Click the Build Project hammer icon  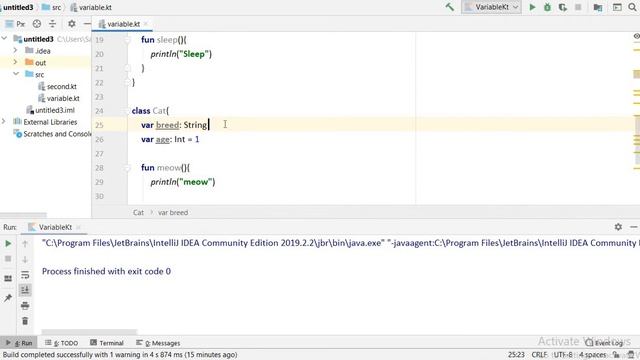450,7
